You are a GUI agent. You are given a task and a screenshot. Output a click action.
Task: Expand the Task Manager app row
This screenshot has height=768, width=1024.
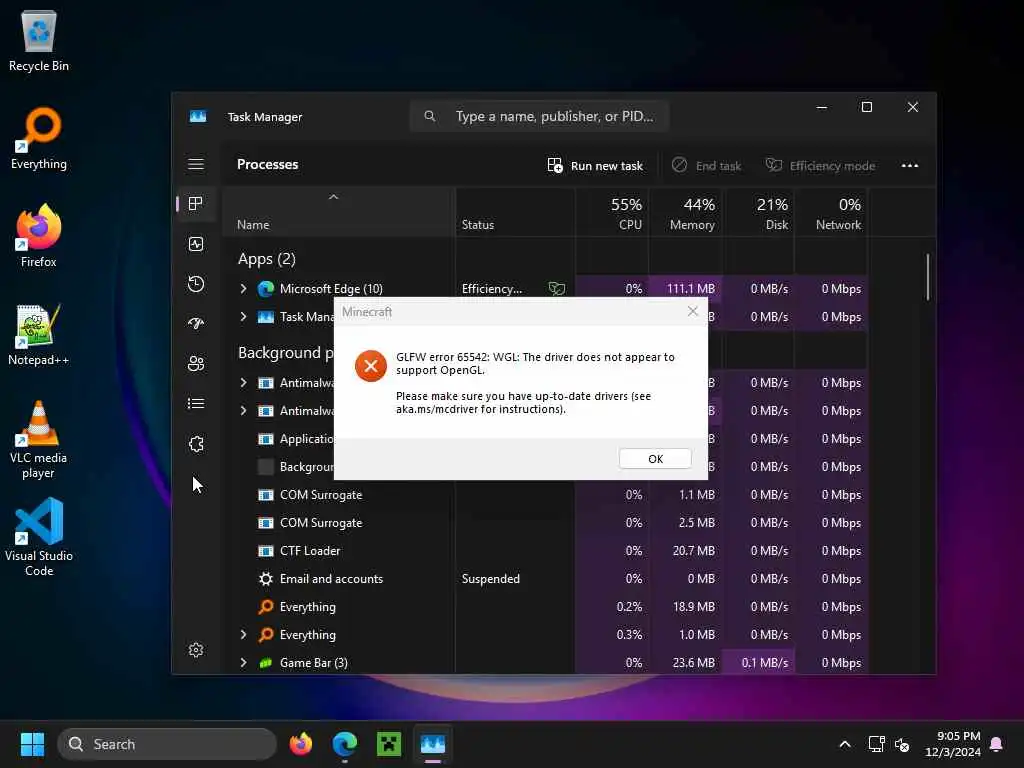tap(244, 317)
